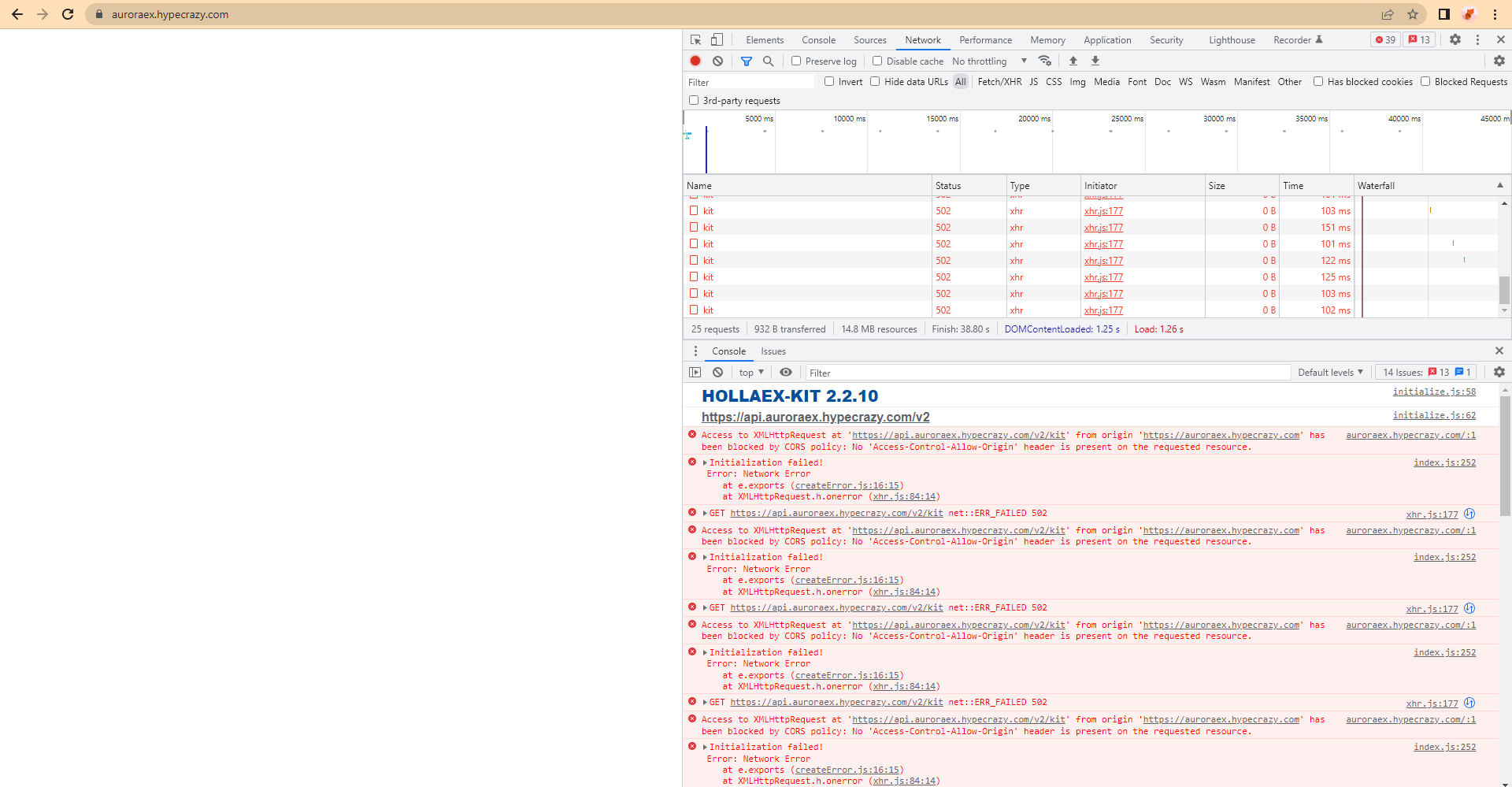This screenshot has height=787, width=1512.
Task: Open the Default levels dropdown
Action: [1330, 373]
